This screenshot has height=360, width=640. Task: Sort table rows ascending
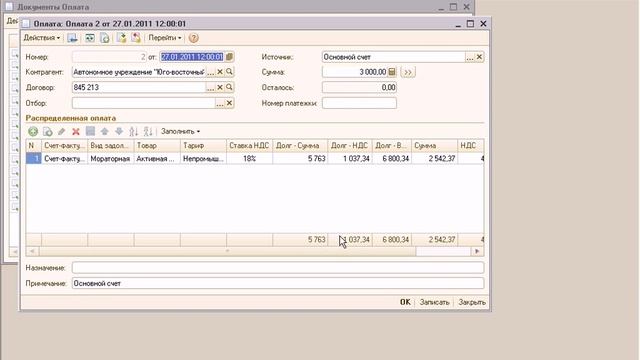pos(133,131)
